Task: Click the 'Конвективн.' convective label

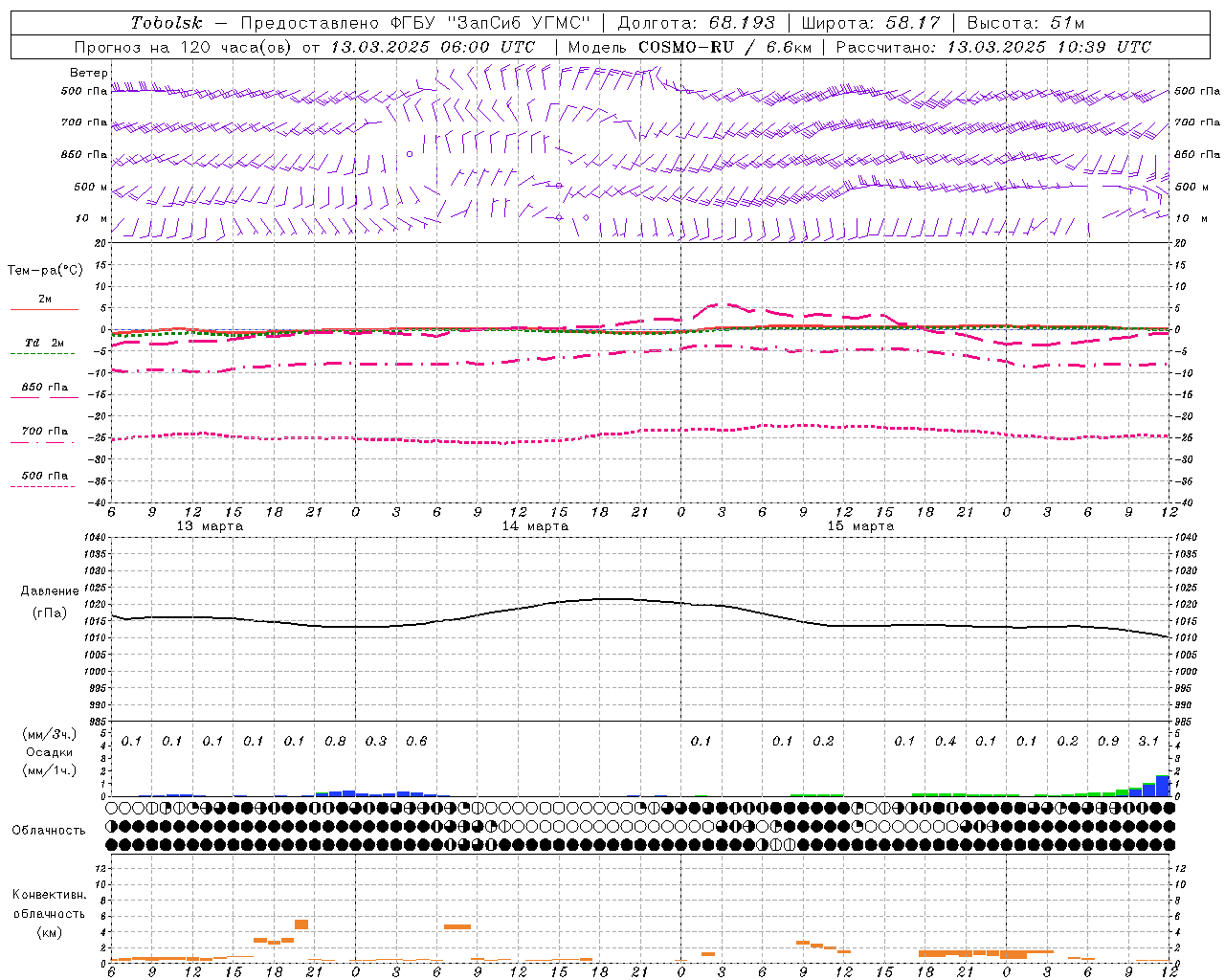Action: click(50, 895)
